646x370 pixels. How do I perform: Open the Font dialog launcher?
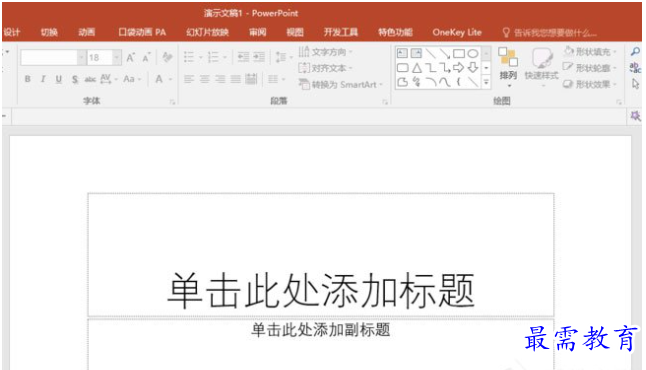coord(172,102)
